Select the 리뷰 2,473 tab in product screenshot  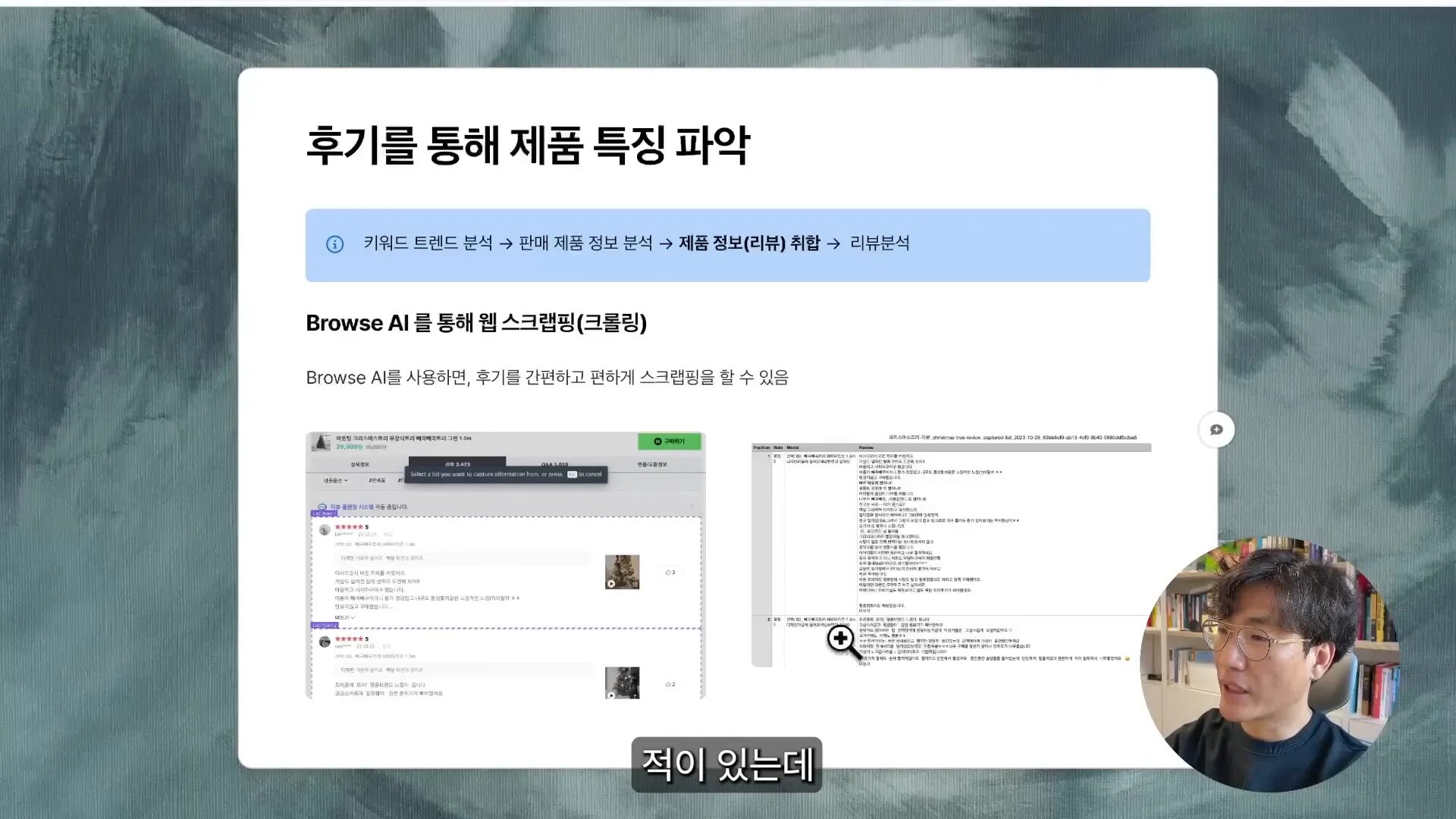tap(457, 463)
